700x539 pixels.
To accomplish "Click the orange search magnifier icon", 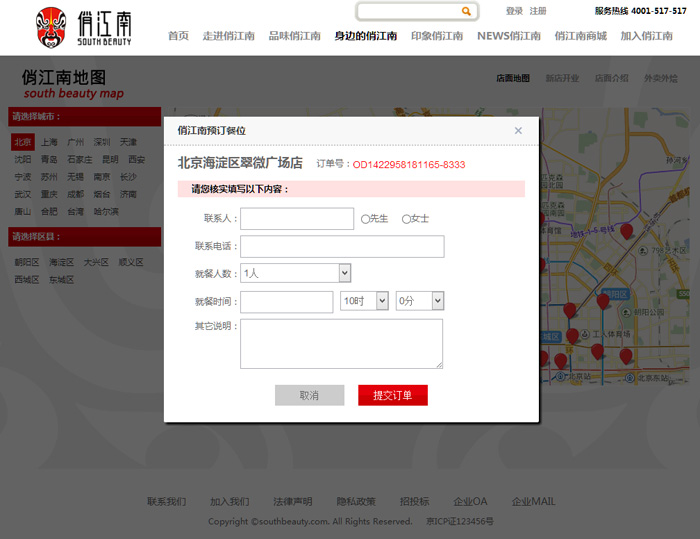I will [x=466, y=11].
